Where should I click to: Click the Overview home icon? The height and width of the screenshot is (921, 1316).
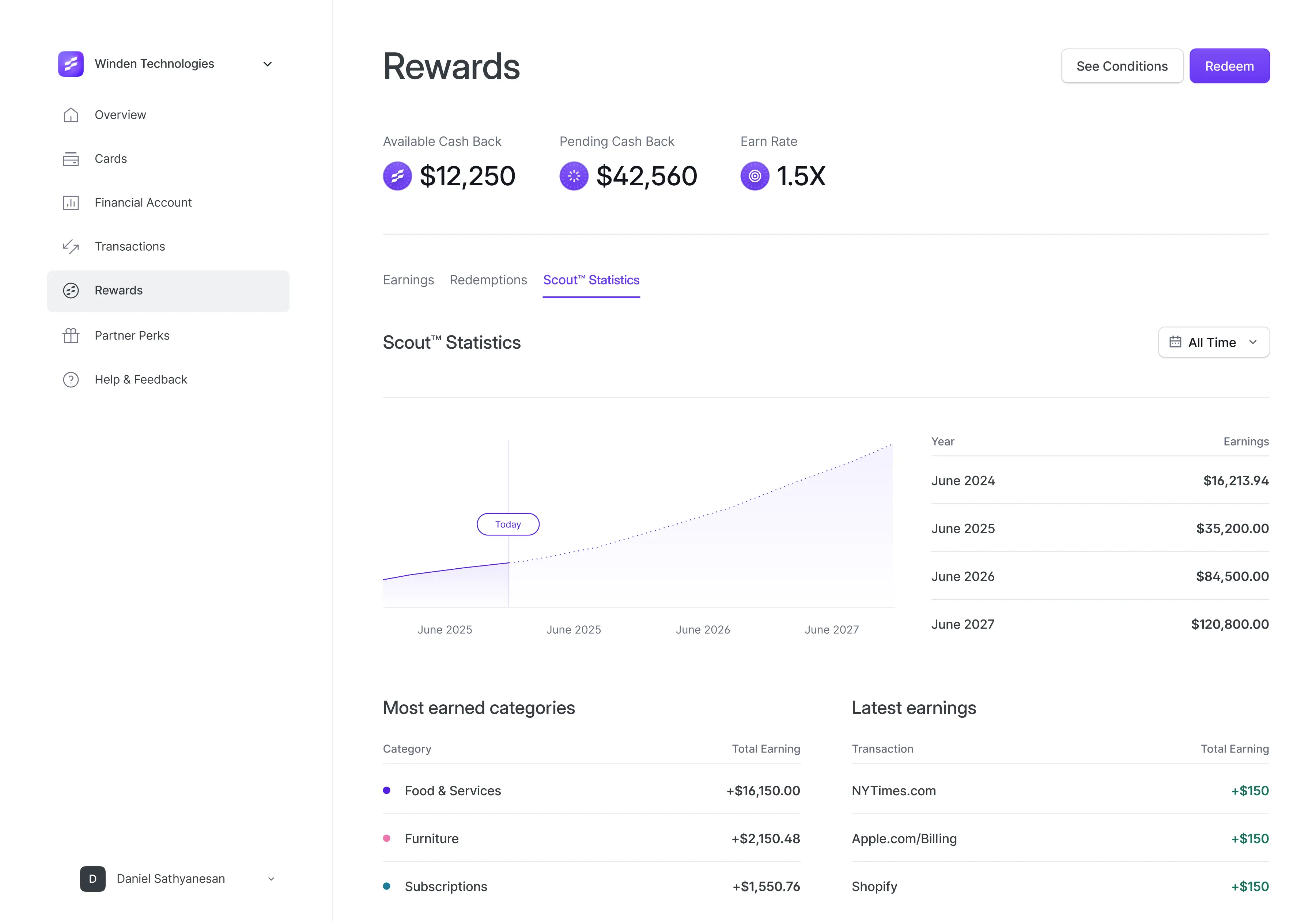click(x=71, y=115)
